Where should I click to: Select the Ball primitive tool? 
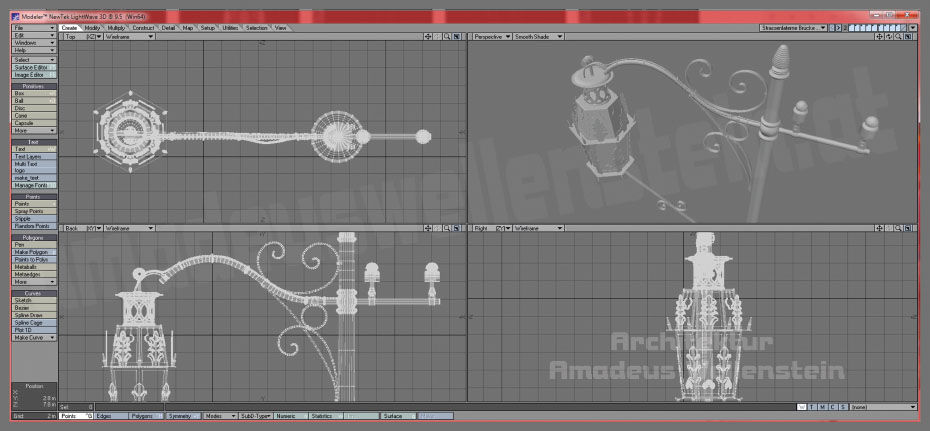tap(34, 101)
